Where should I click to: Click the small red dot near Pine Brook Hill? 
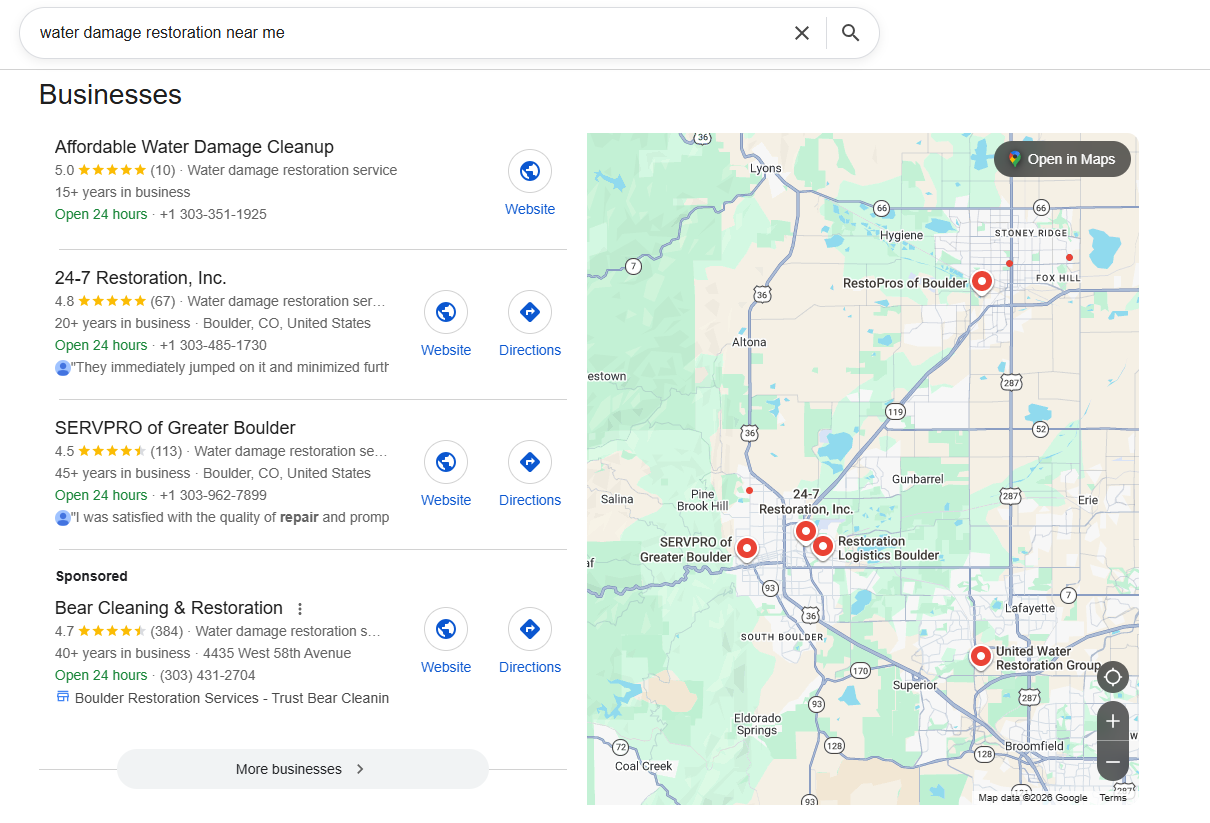(749, 490)
